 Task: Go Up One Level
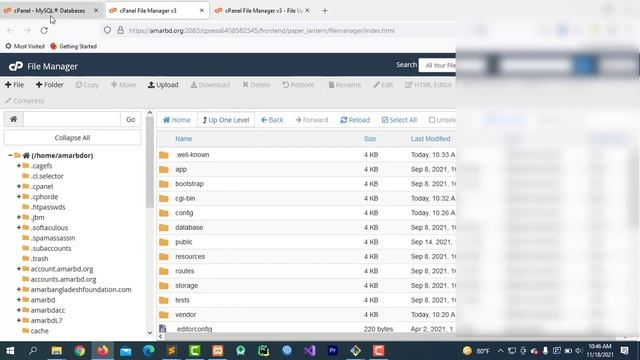point(226,120)
